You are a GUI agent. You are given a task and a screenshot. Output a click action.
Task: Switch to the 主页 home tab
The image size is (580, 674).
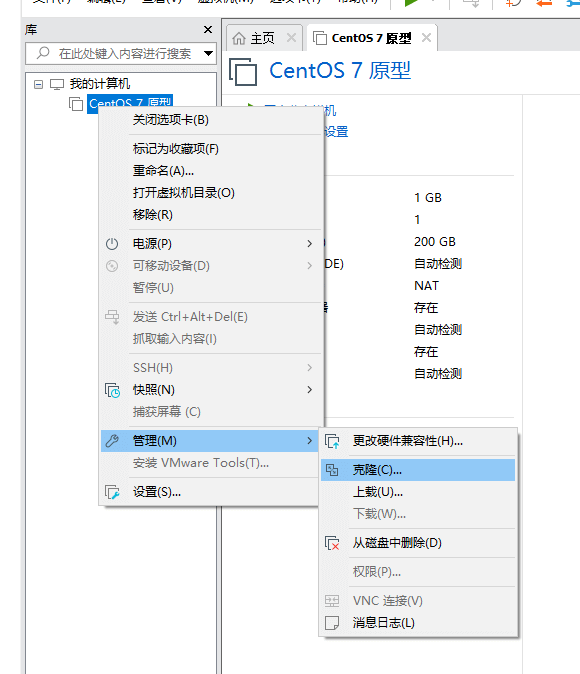pyautogui.click(x=265, y=38)
